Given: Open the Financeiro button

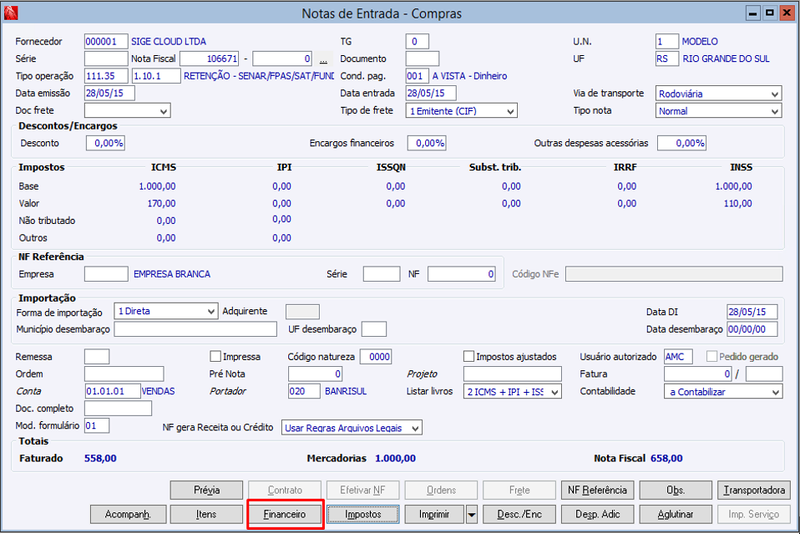Looking at the screenshot, I should click(285, 514).
